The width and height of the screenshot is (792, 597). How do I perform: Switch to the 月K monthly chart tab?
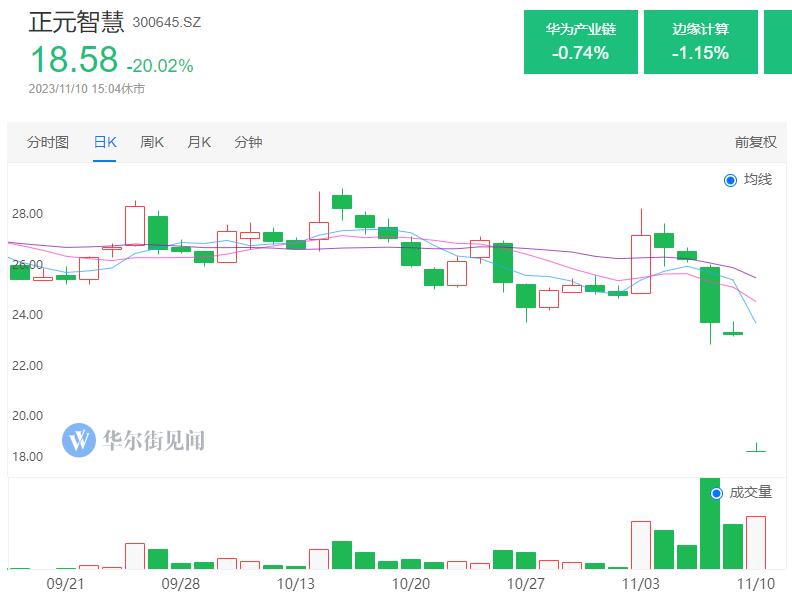(199, 142)
